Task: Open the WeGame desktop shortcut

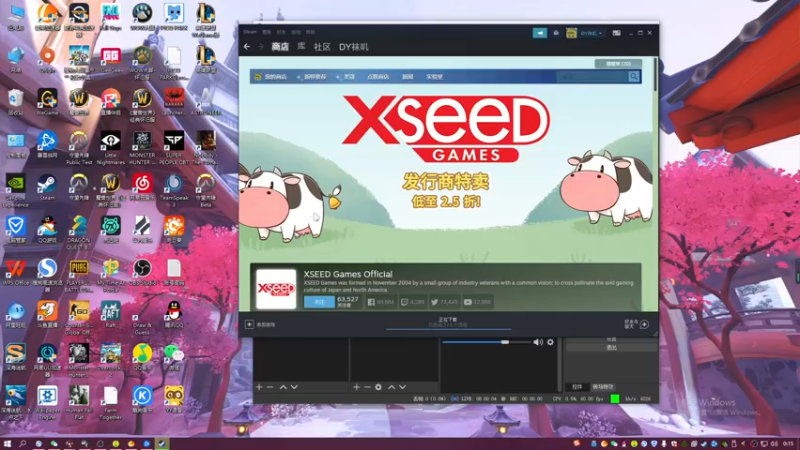Action: click(47, 102)
